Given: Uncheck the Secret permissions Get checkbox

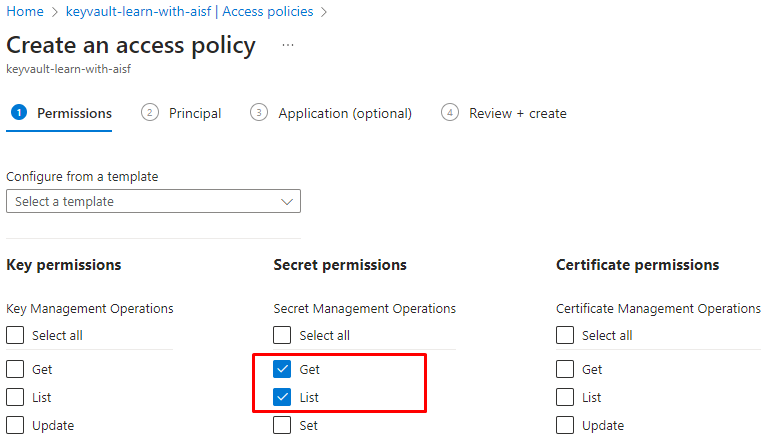Looking at the screenshot, I should pyautogui.click(x=282, y=369).
